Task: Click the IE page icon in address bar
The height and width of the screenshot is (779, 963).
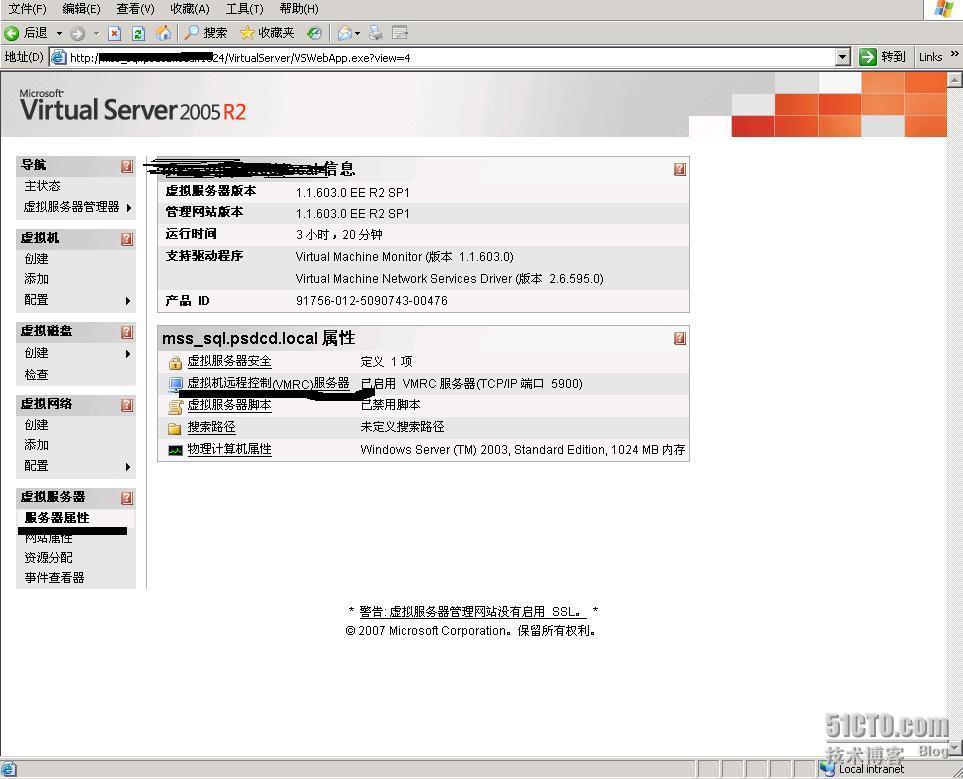Action: pos(58,57)
